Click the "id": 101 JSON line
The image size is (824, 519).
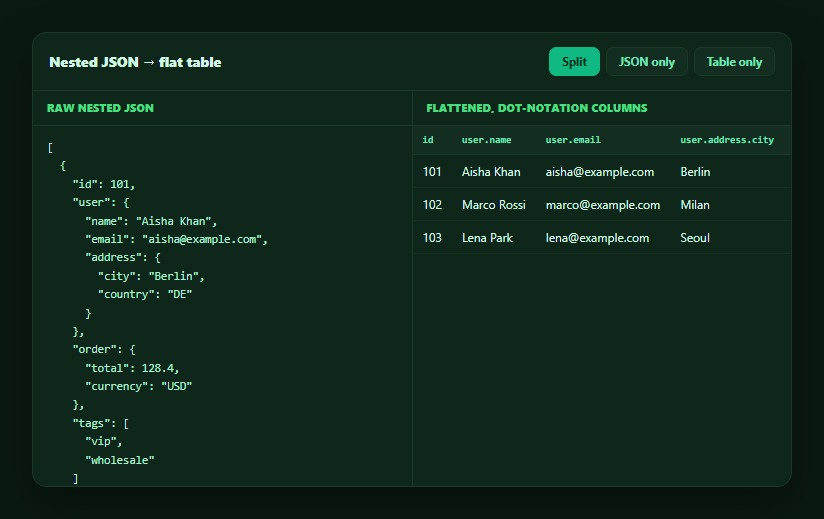[x=104, y=184]
